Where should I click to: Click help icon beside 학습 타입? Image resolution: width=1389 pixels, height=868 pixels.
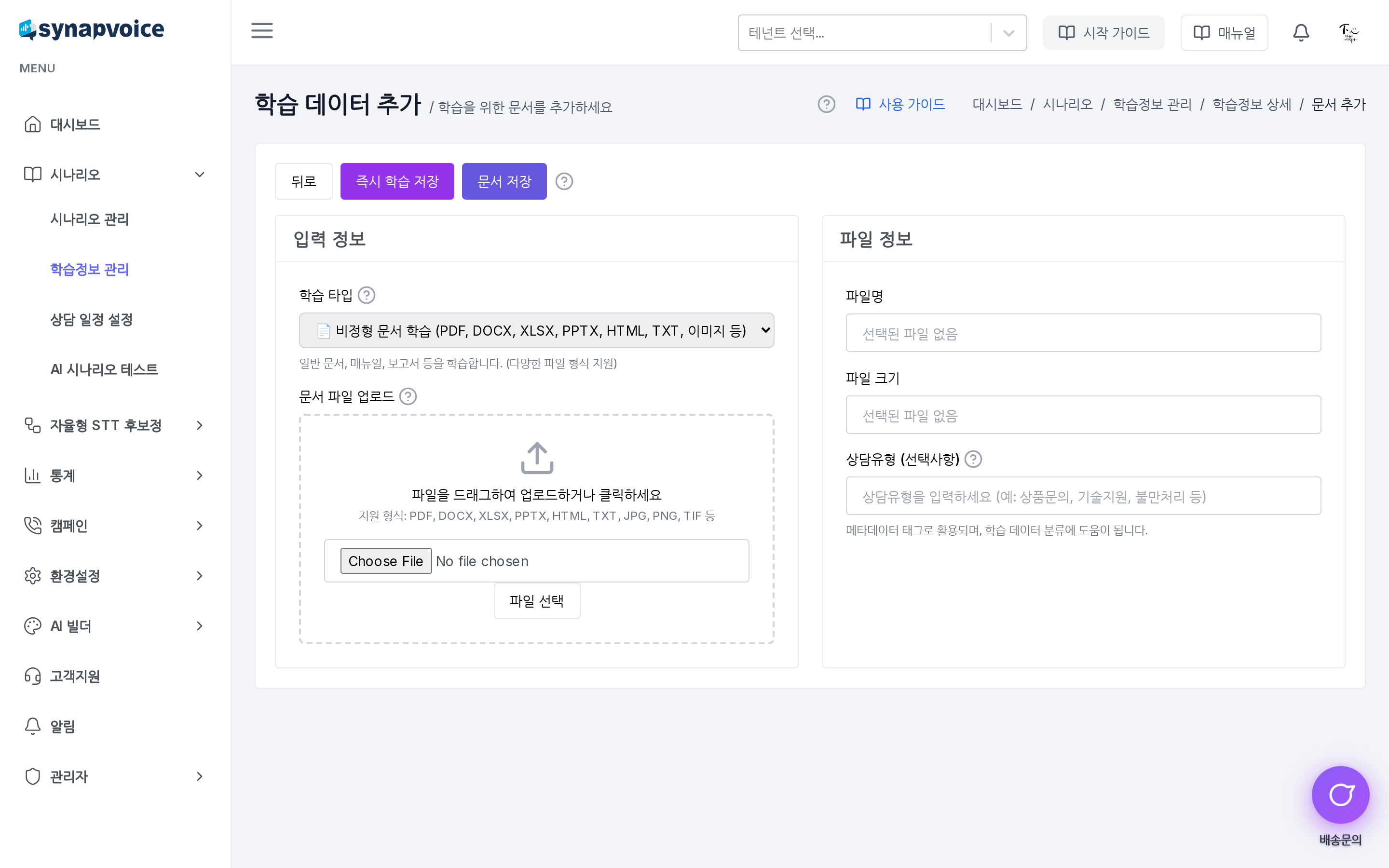(x=366, y=295)
